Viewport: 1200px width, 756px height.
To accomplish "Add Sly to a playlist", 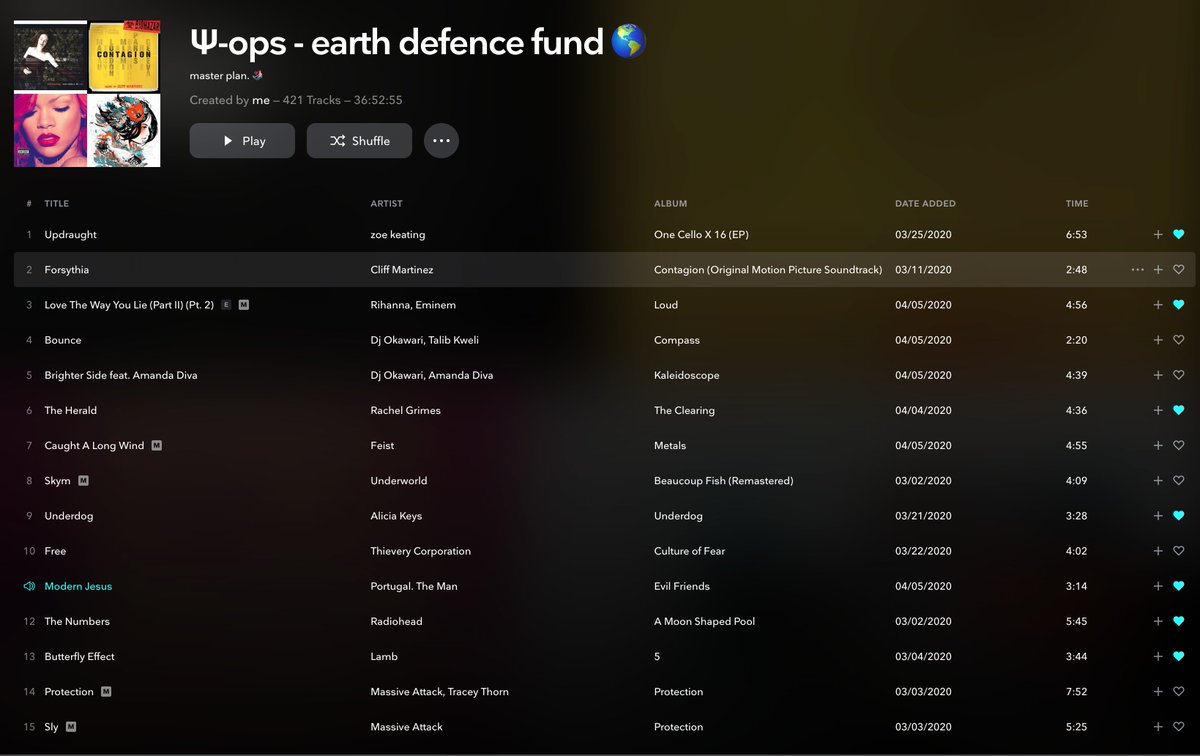I will (1158, 727).
